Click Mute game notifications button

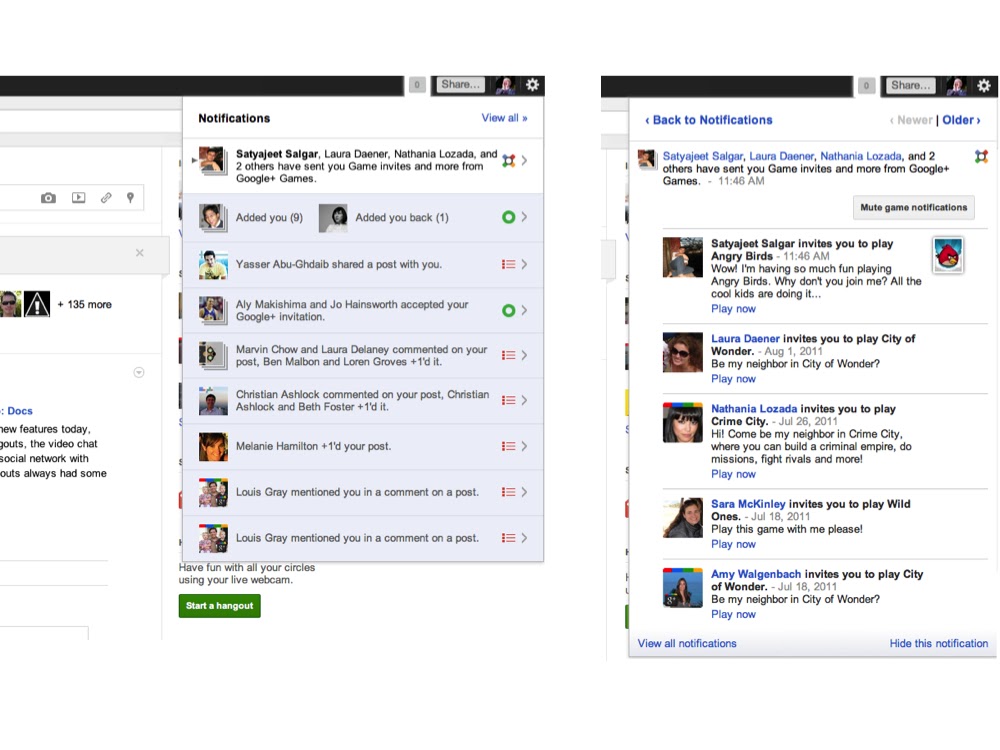coord(913,207)
